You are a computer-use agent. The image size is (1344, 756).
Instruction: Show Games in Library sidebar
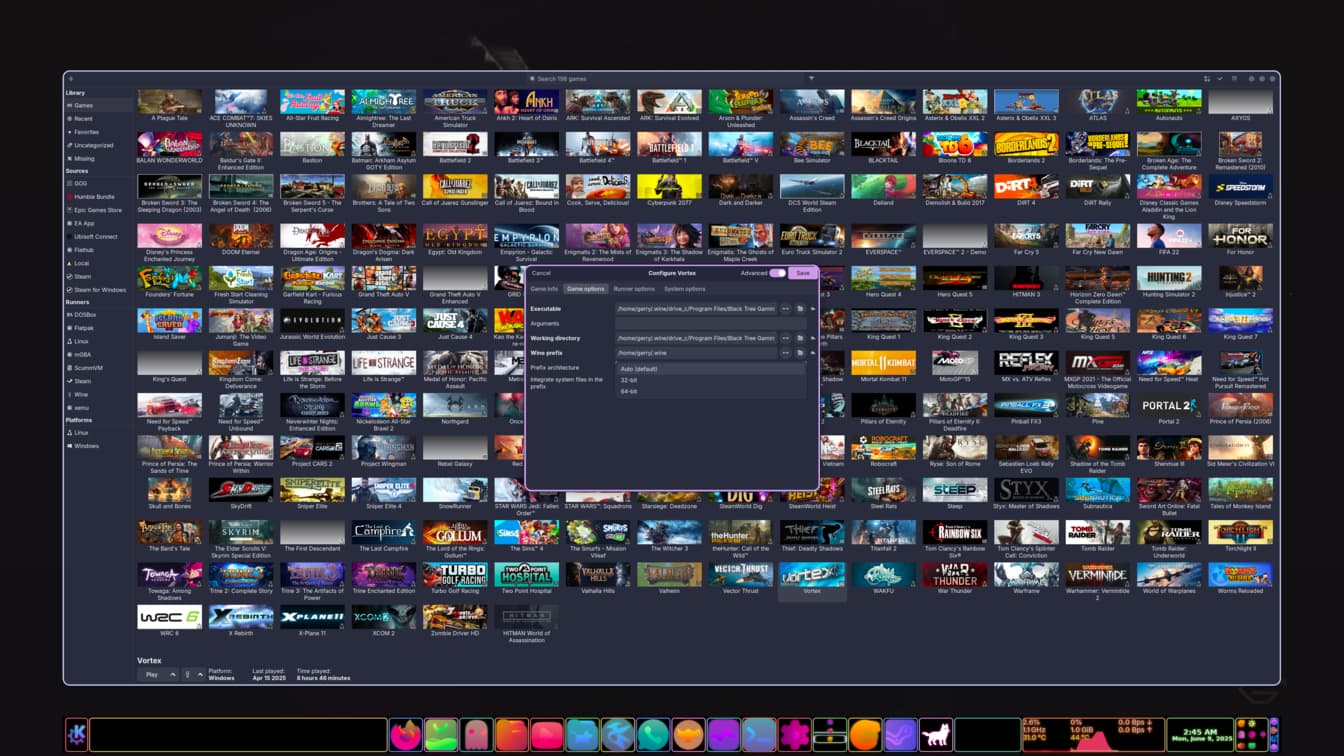[x=98, y=105]
